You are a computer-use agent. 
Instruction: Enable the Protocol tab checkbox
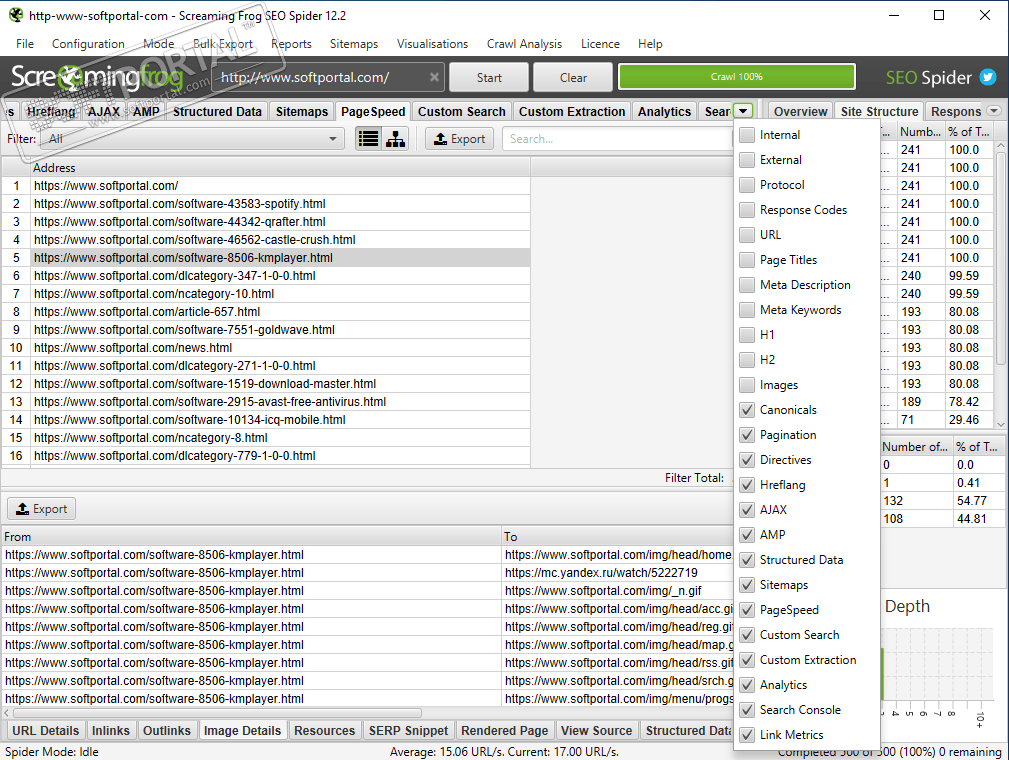(x=746, y=185)
